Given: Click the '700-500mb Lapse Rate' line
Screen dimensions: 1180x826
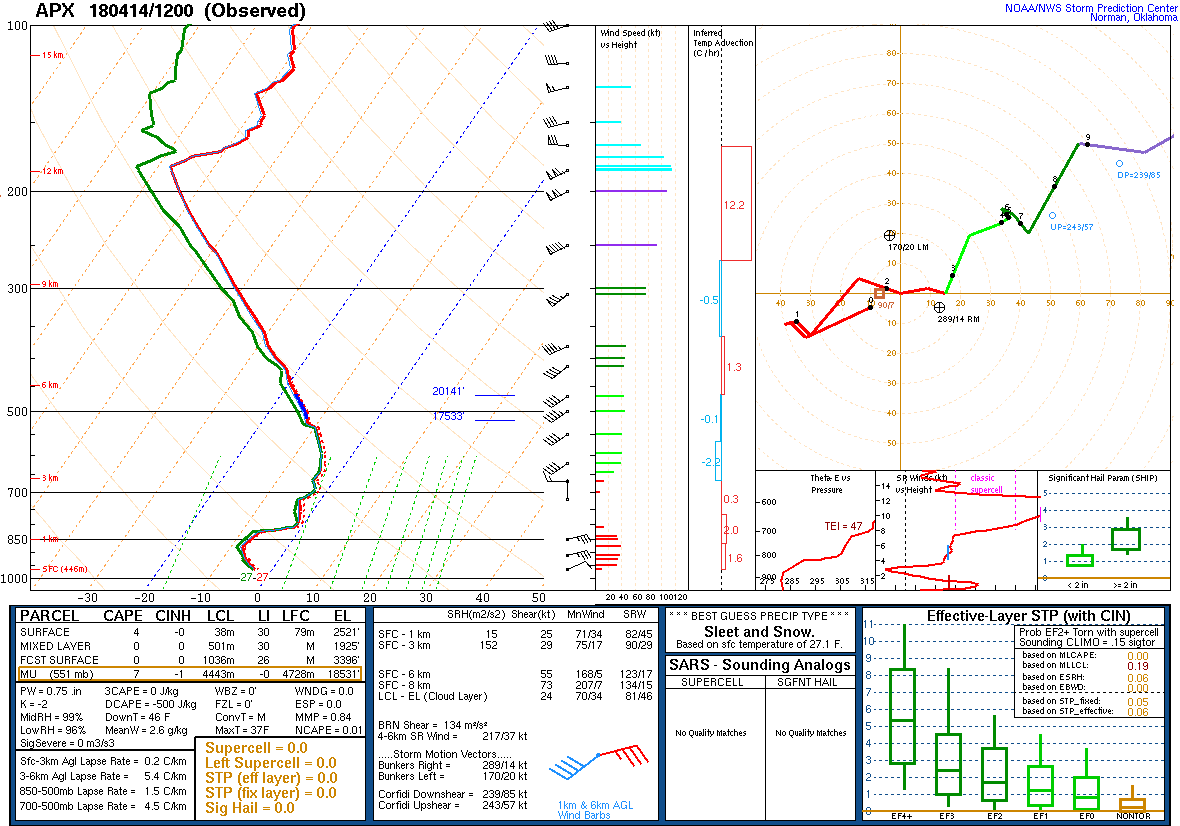Looking at the screenshot, I should tap(103, 806).
